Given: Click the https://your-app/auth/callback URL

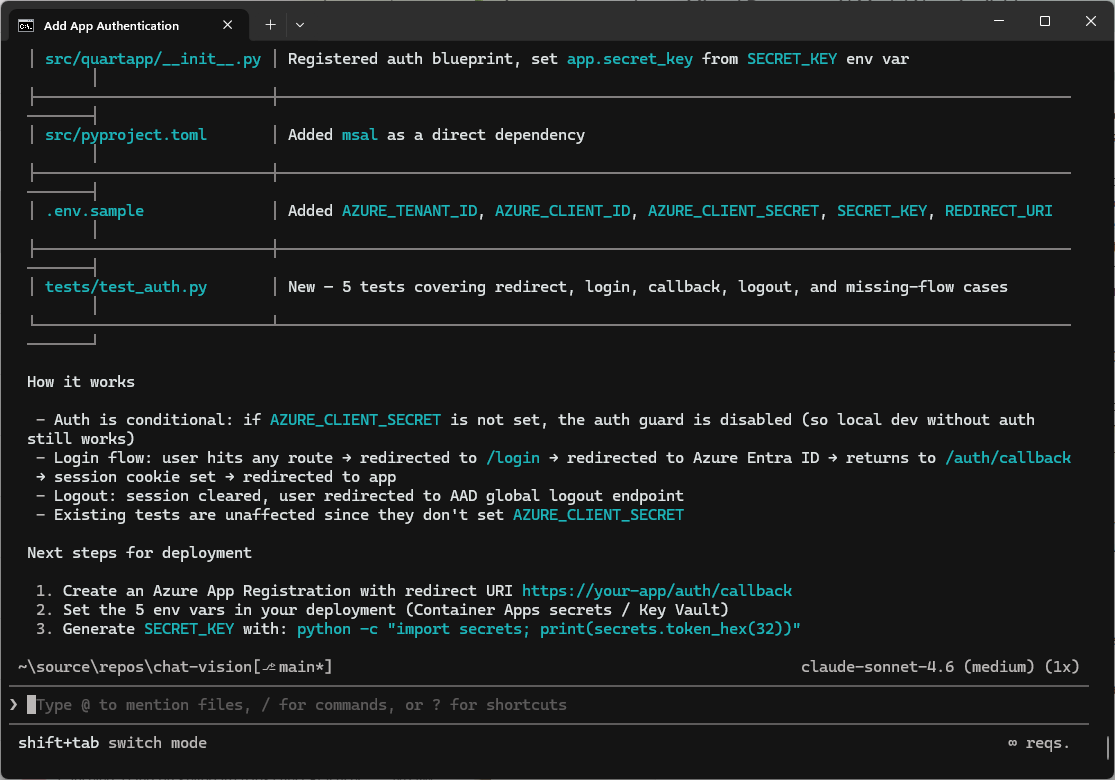Looking at the screenshot, I should coord(656,590).
